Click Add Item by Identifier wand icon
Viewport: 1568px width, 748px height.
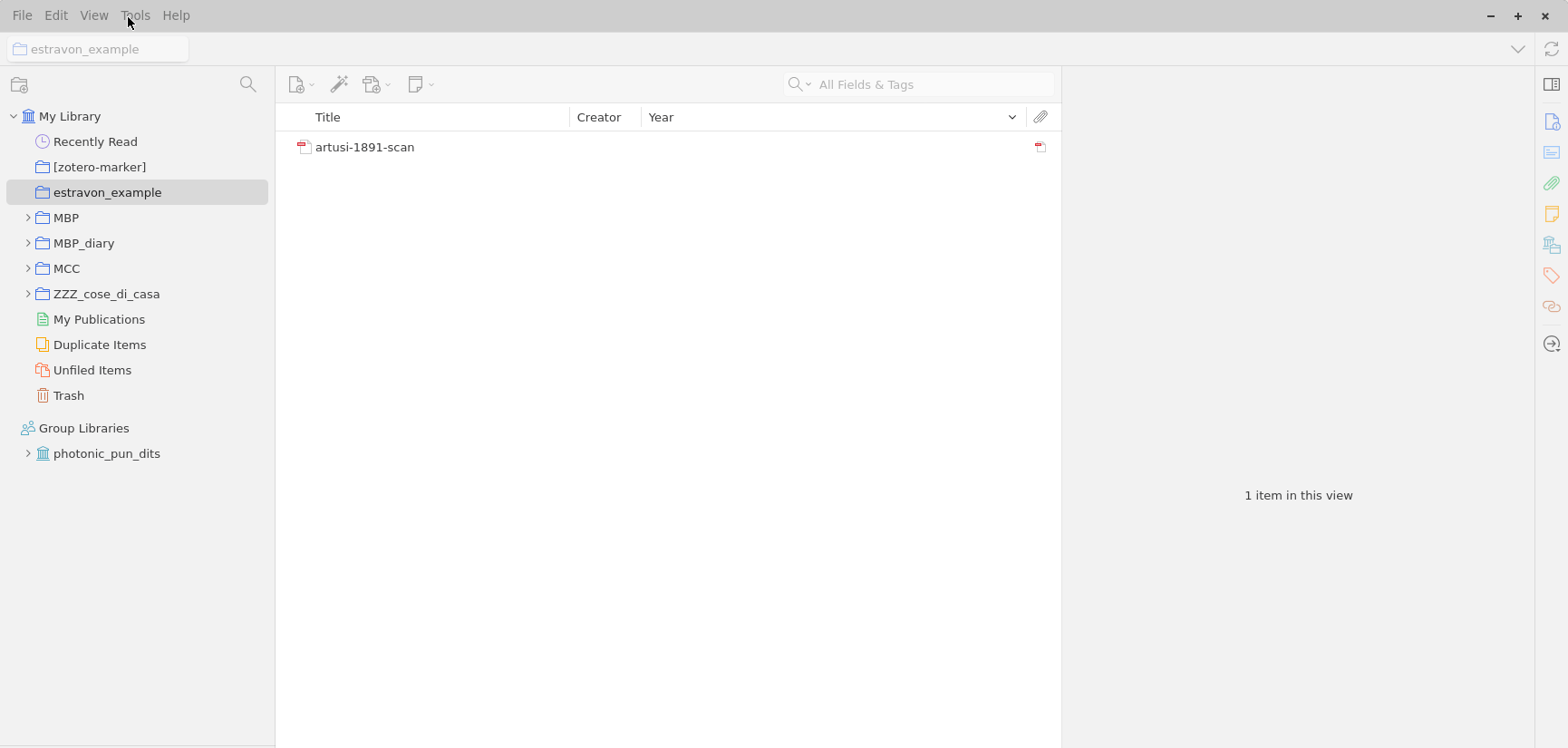point(339,84)
